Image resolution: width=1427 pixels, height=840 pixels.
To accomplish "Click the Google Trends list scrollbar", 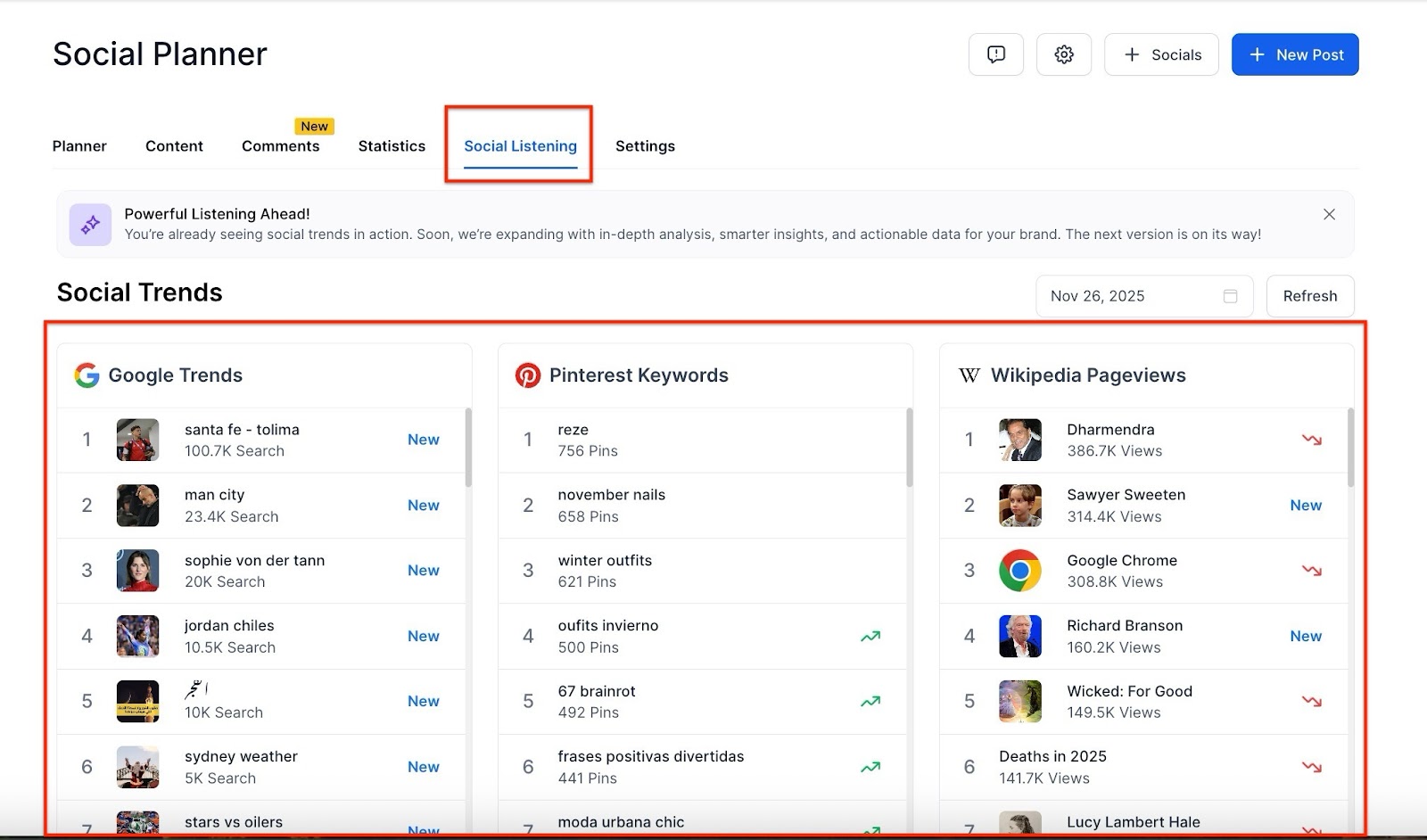I will pyautogui.click(x=468, y=449).
